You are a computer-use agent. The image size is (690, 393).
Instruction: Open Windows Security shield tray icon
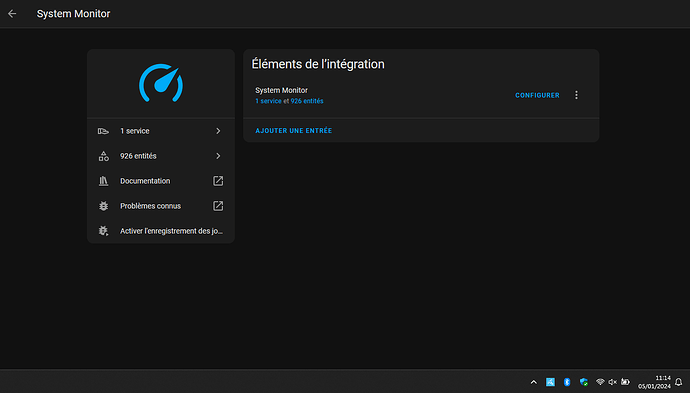[584, 382]
